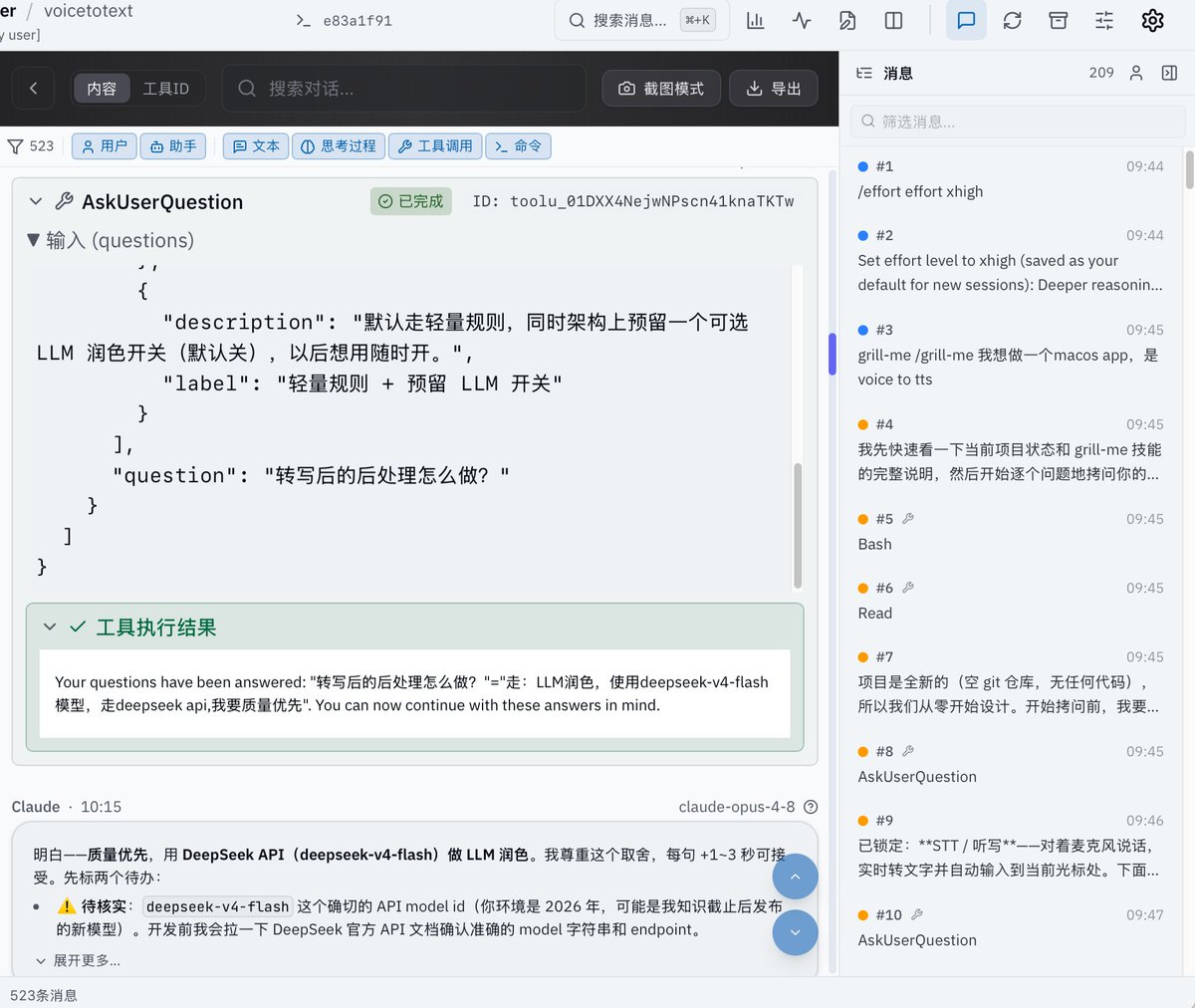This screenshot has height=1008, width=1195.
Task: Click the person icon in 消息 header
Action: (x=1136, y=73)
